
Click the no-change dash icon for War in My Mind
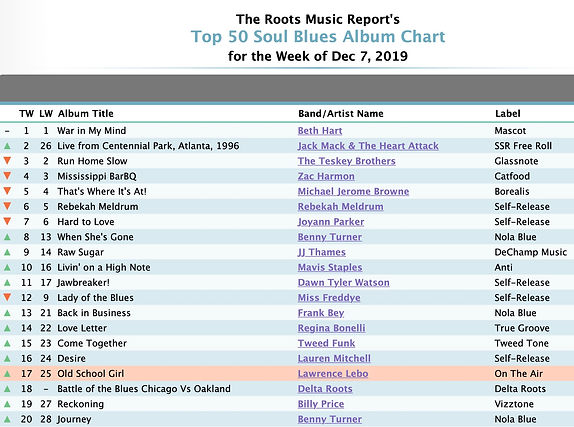(x=7, y=131)
